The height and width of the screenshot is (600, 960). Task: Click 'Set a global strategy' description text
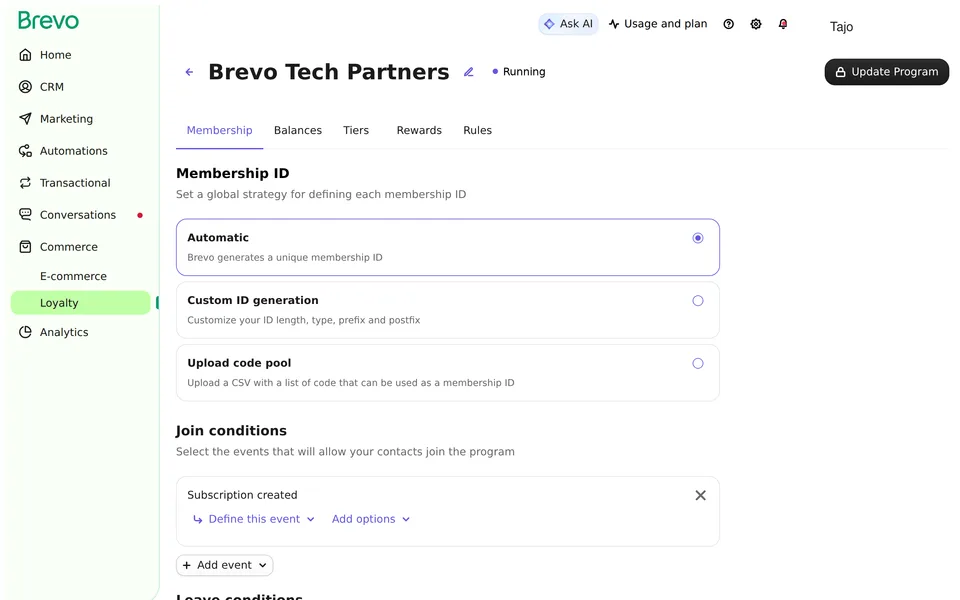pos(321,194)
